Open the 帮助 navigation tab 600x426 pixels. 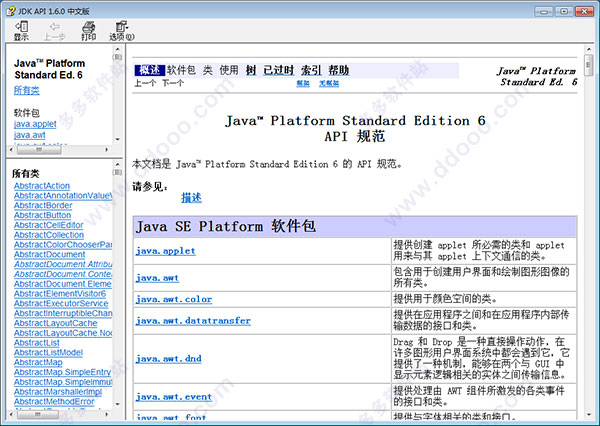pyautogui.click(x=339, y=70)
